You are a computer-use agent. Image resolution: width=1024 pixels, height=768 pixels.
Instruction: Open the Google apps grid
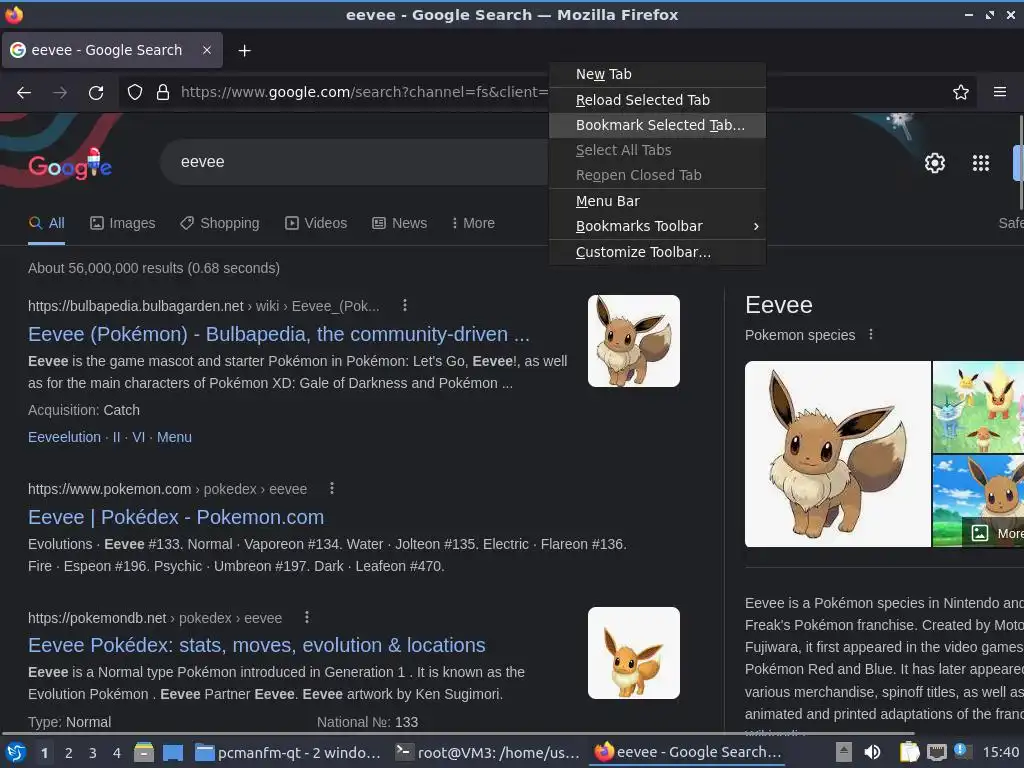point(980,163)
